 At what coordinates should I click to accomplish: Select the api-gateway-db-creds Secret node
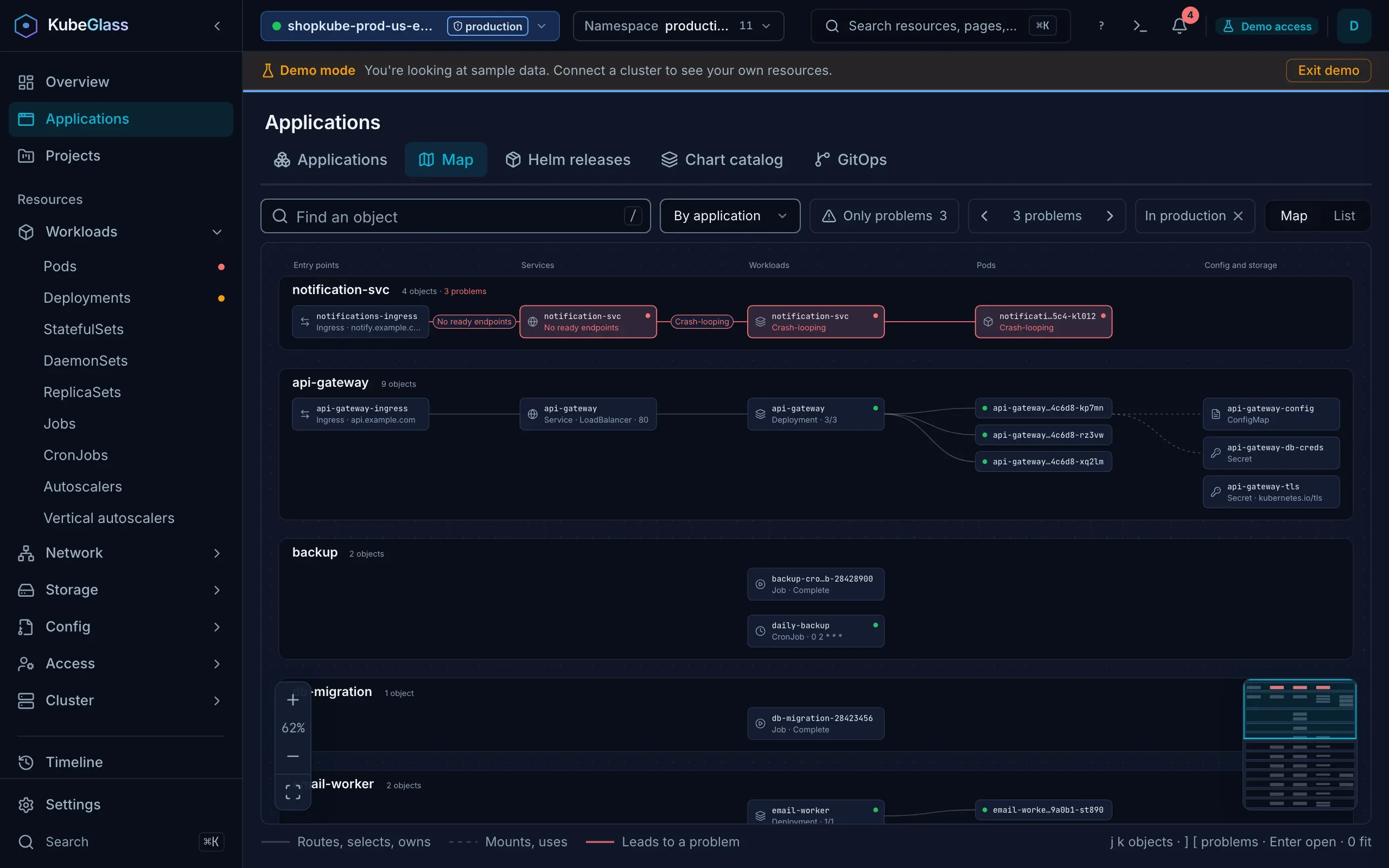pos(1271,453)
